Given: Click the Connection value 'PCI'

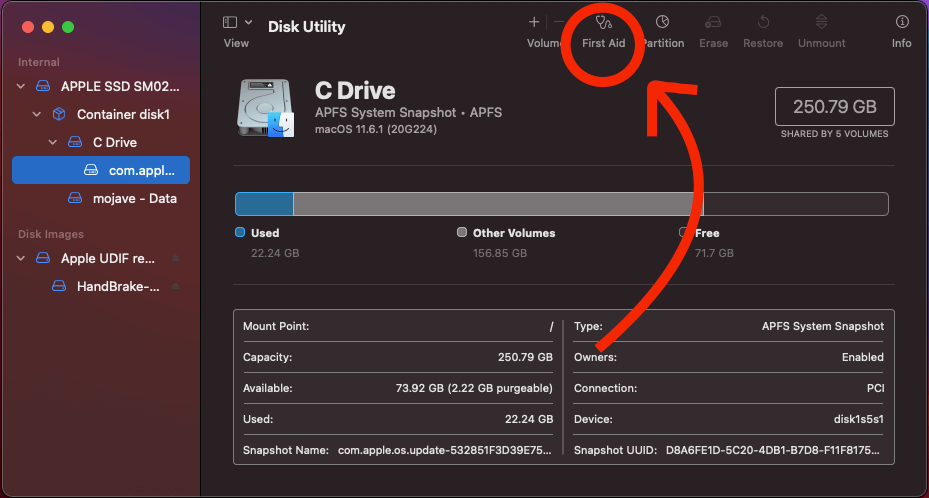Looking at the screenshot, I should [875, 388].
